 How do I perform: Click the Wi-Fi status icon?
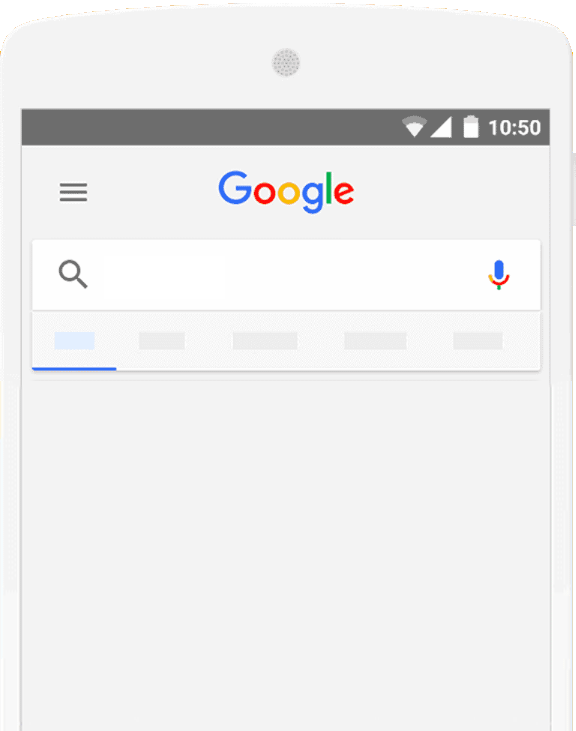pos(414,126)
